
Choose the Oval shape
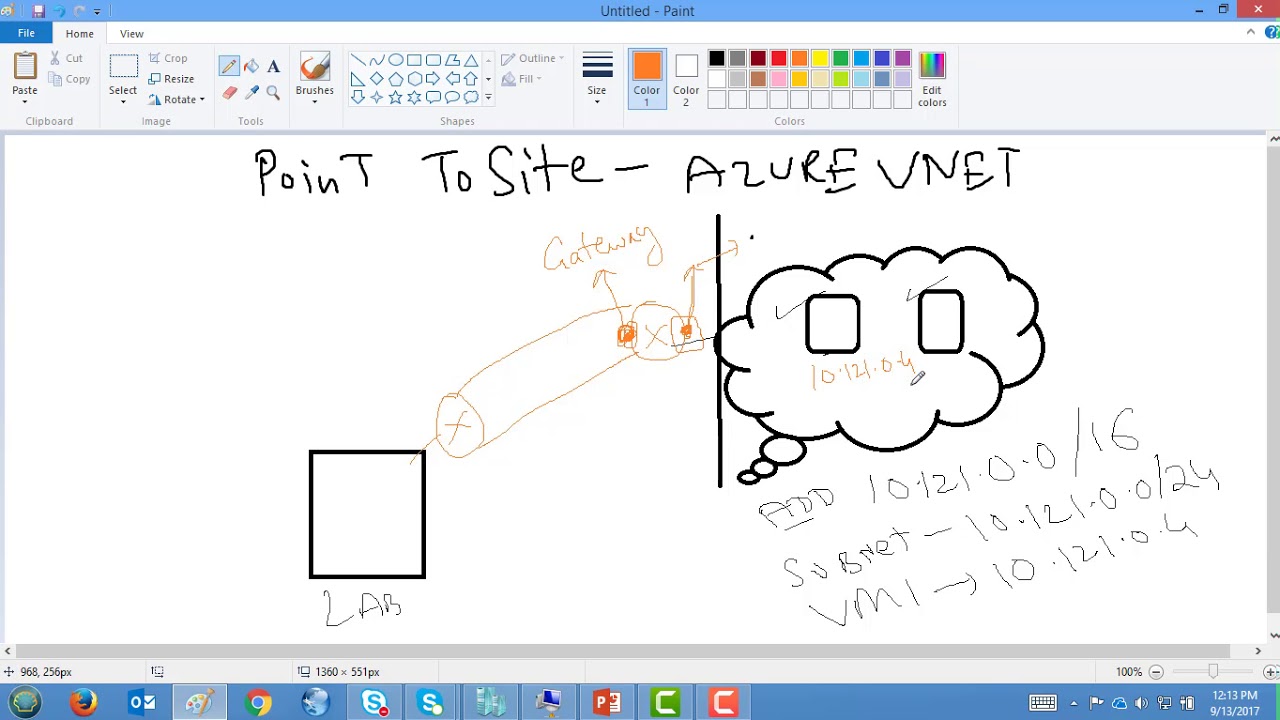tap(396, 60)
